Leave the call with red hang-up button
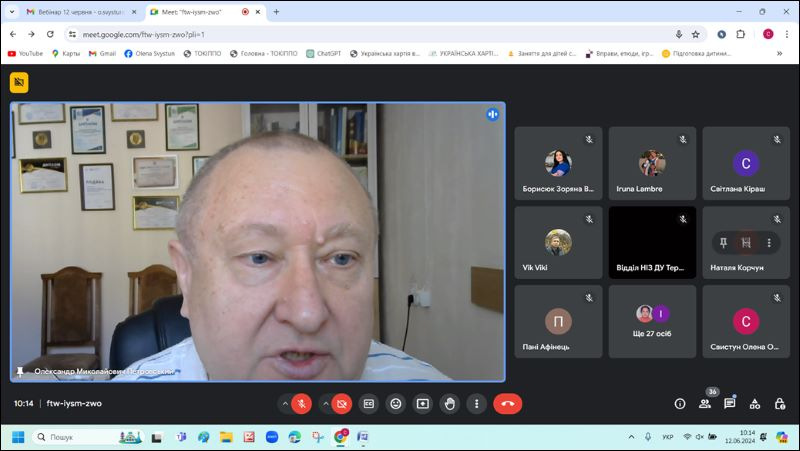Image resolution: width=800 pixels, height=451 pixels. point(508,404)
